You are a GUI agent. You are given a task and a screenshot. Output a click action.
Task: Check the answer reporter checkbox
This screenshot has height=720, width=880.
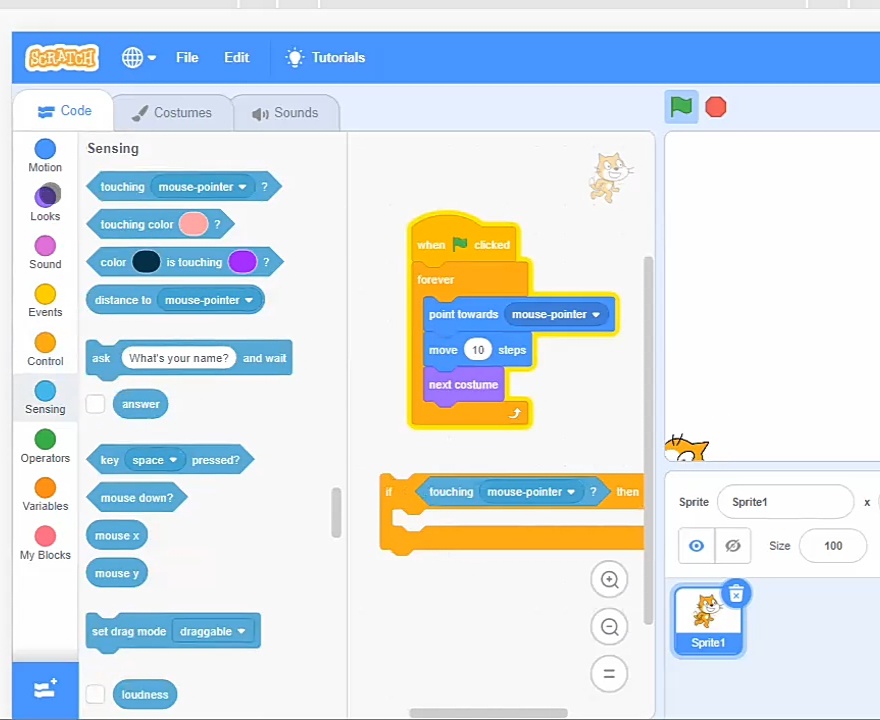pyautogui.click(x=95, y=404)
